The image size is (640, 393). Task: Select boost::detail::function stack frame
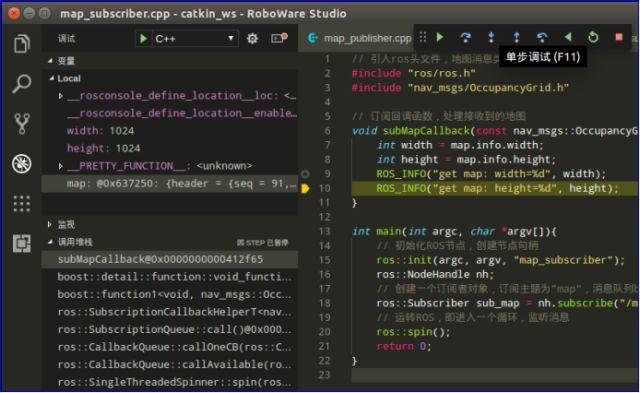pyautogui.click(x=170, y=277)
